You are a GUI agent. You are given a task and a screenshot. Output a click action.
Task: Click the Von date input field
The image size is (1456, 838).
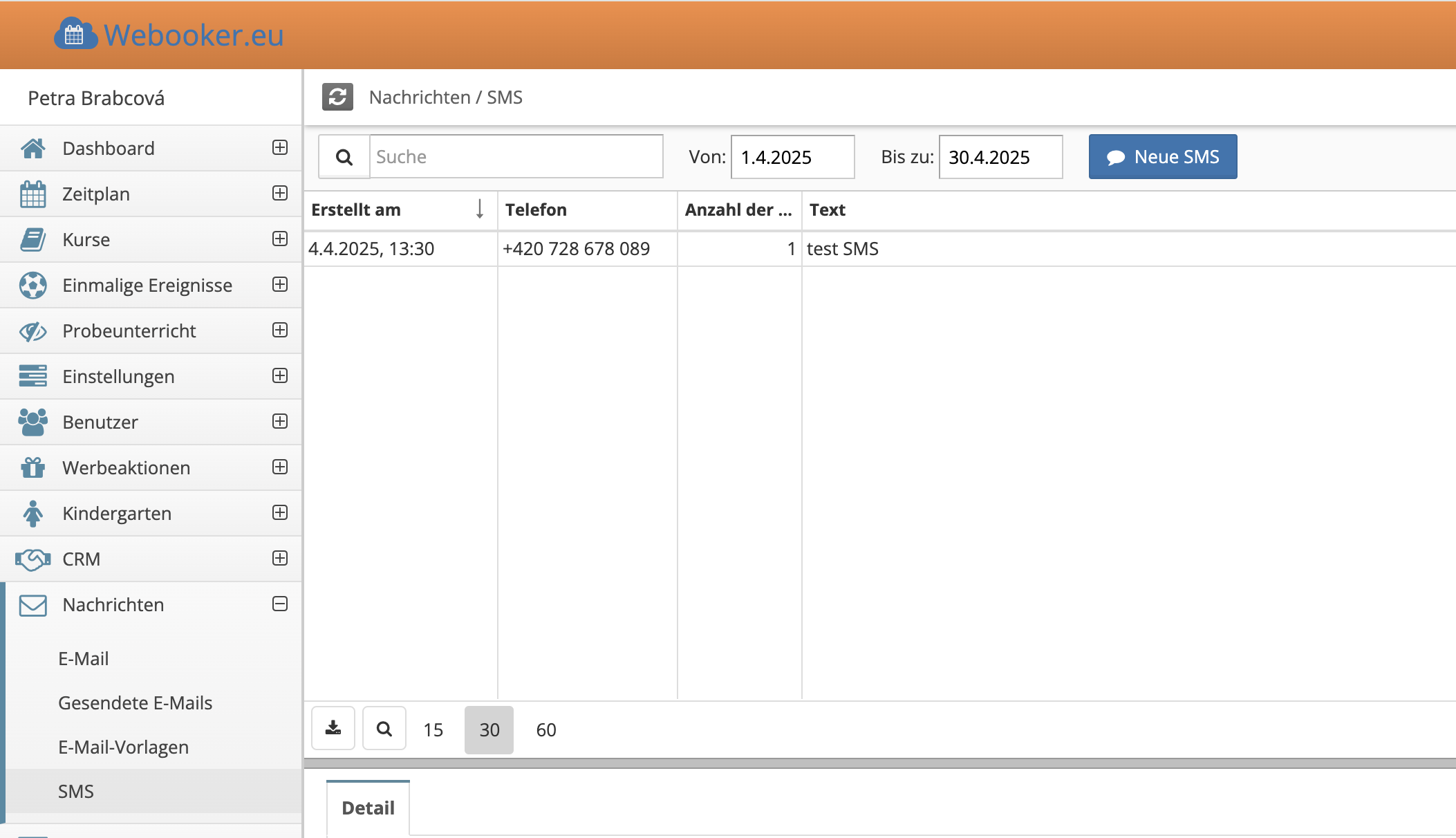[792, 157]
